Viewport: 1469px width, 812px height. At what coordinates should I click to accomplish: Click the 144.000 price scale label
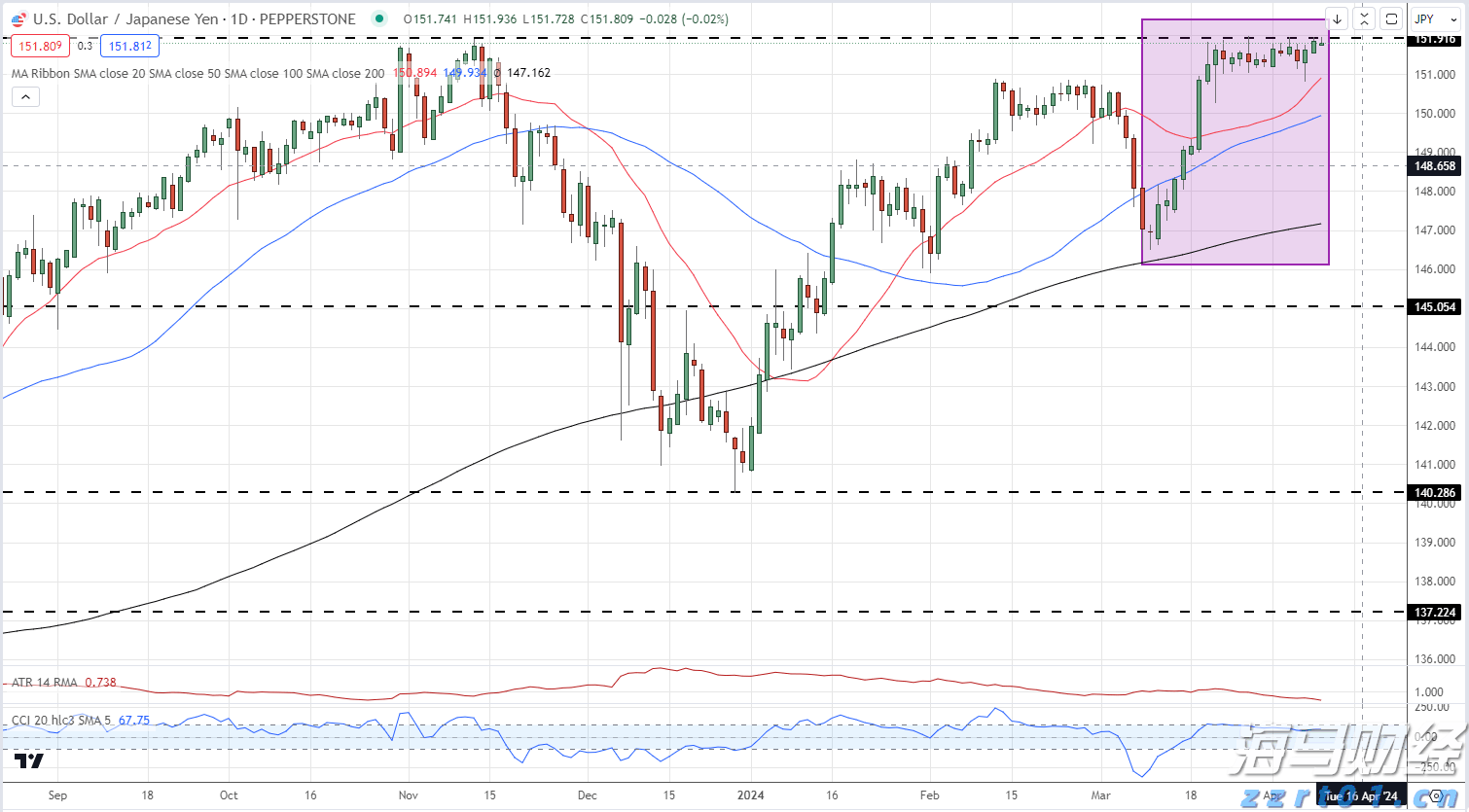click(x=1435, y=347)
